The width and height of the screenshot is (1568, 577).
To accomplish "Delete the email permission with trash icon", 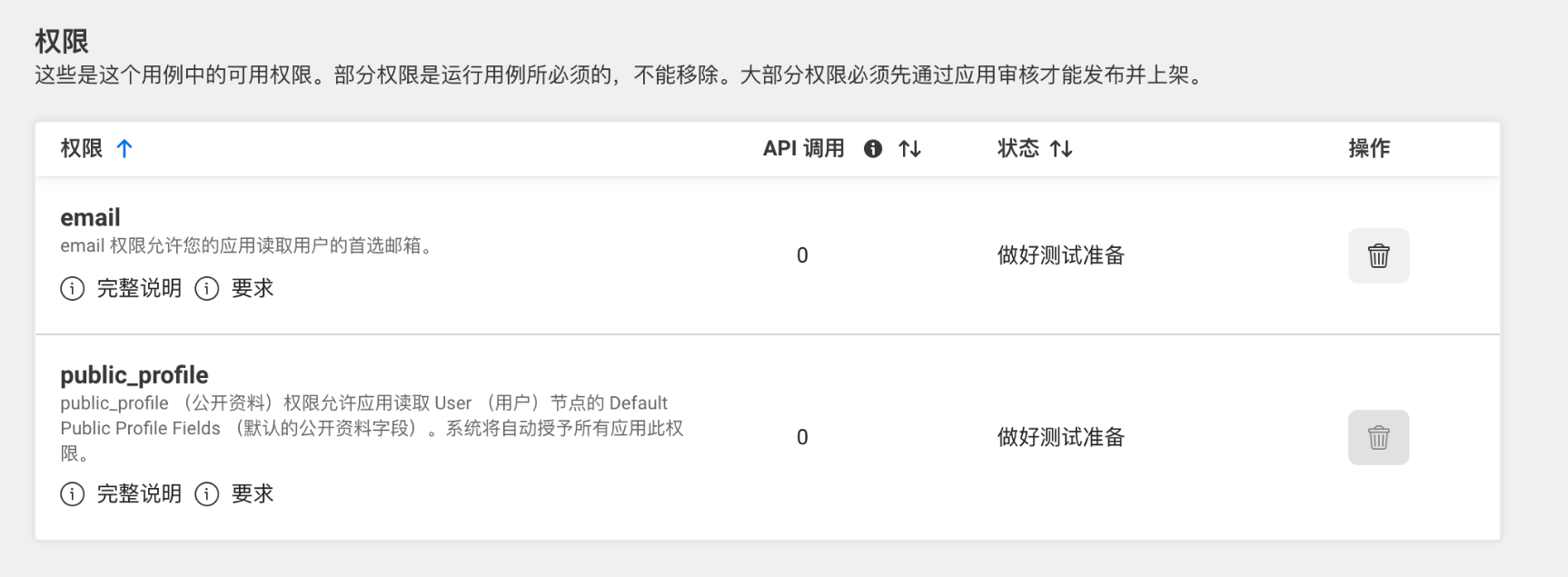I will point(1378,255).
